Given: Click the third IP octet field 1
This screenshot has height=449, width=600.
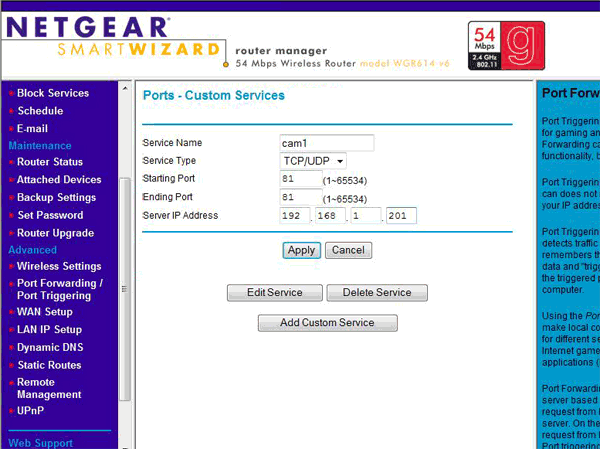Looking at the screenshot, I should 366,216.
